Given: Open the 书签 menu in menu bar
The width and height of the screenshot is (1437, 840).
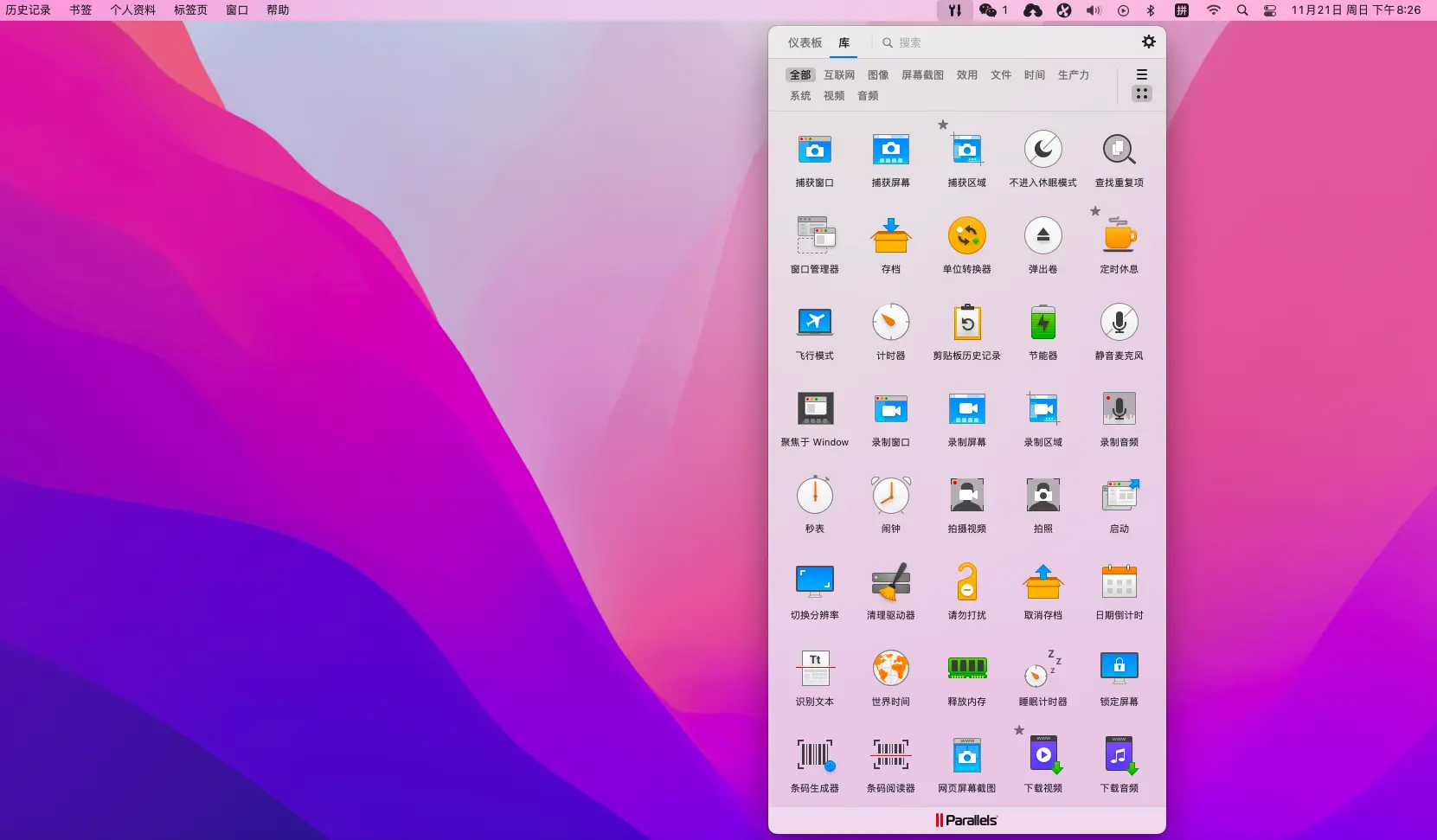Looking at the screenshot, I should click(x=80, y=10).
